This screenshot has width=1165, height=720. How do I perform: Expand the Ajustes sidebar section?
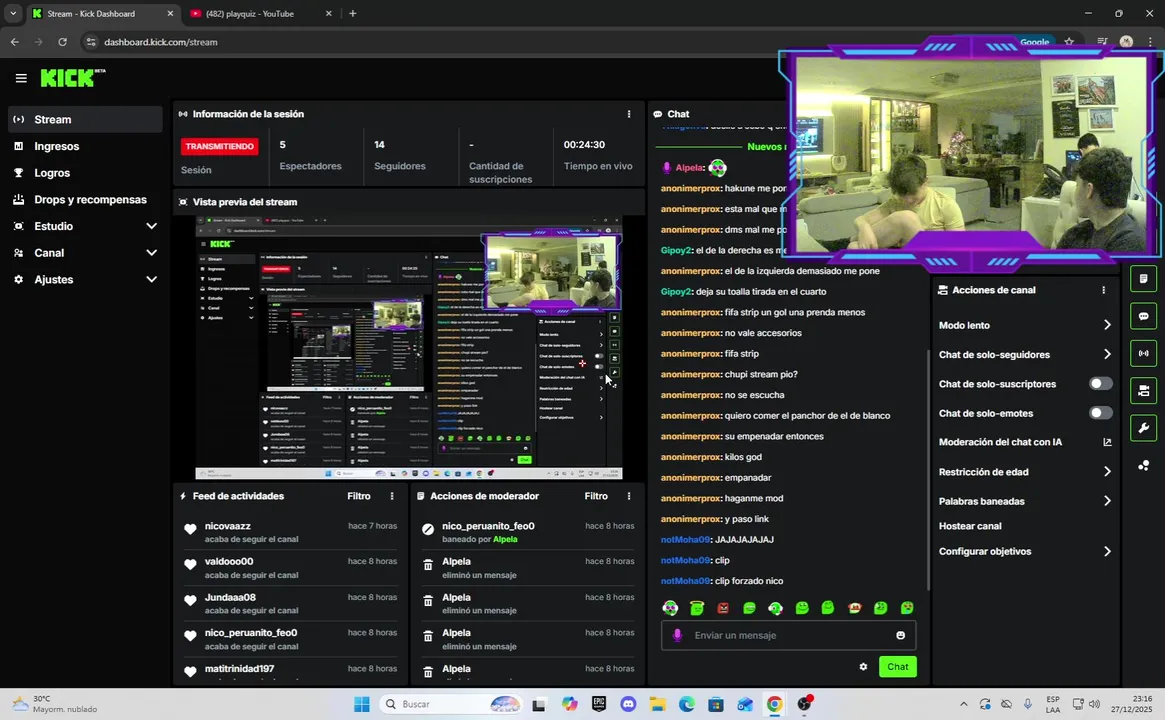[x=85, y=279]
